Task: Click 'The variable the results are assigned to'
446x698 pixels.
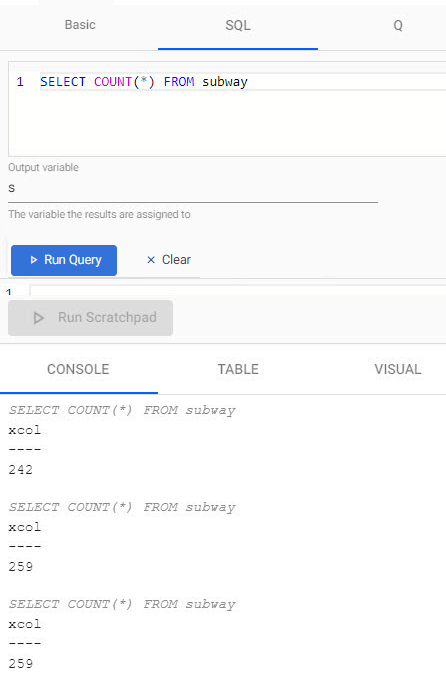Action: (99, 215)
